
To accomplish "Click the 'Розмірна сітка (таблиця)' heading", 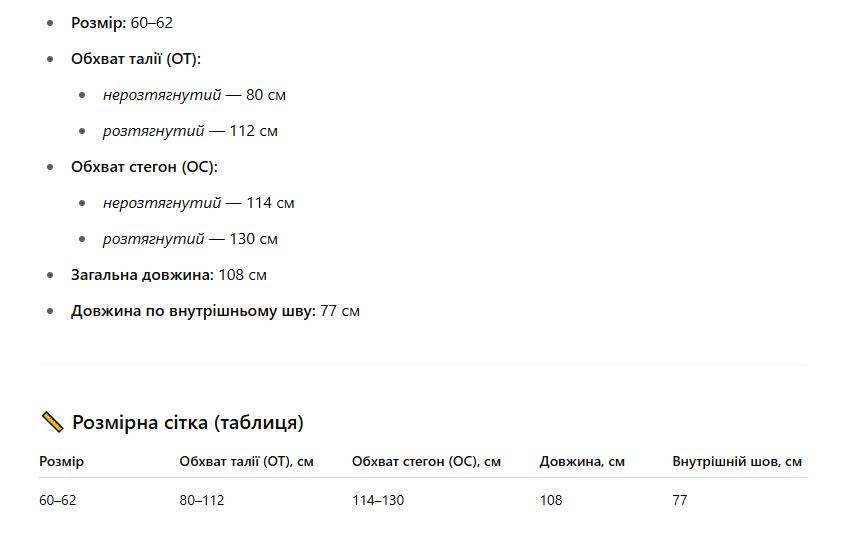I will [188, 422].
